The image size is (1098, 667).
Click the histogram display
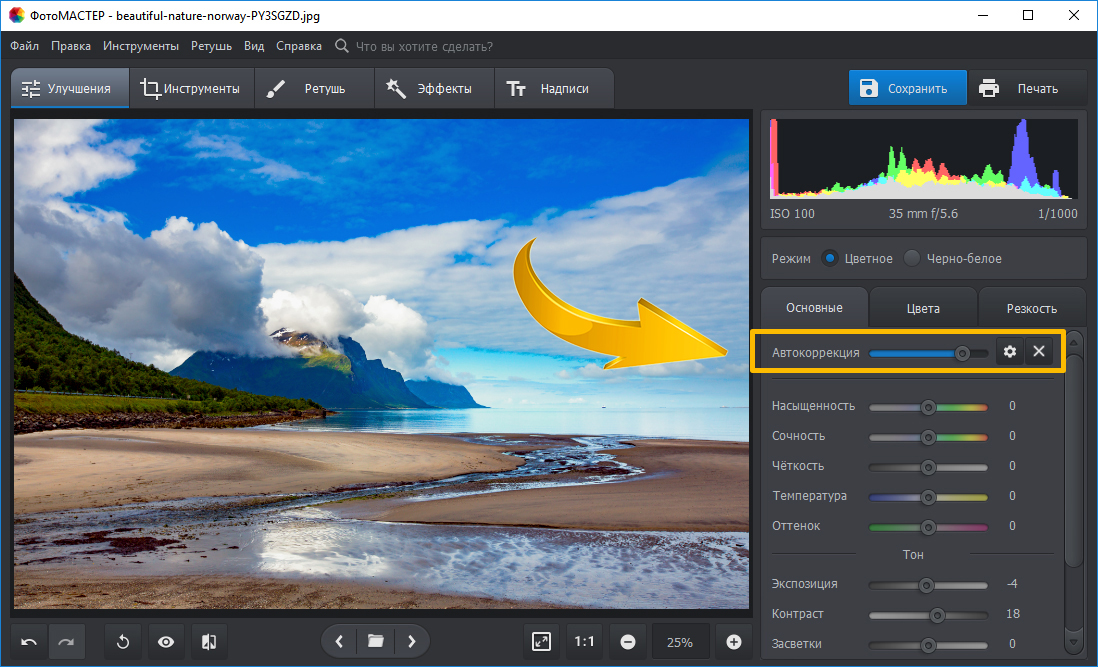click(x=924, y=158)
